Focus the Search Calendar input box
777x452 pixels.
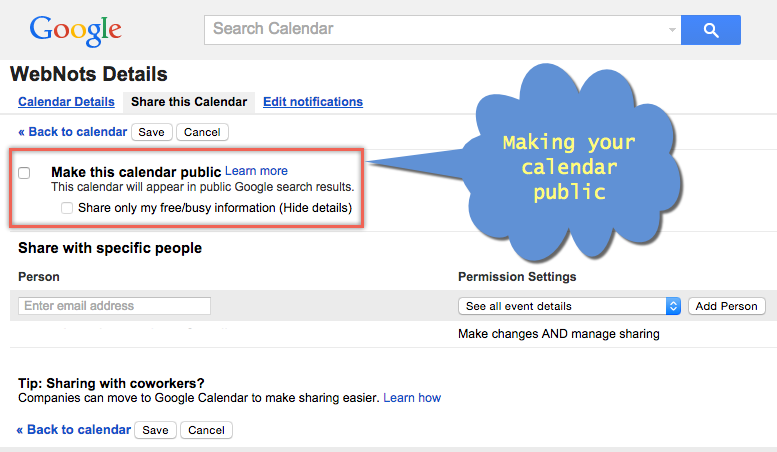click(435, 30)
